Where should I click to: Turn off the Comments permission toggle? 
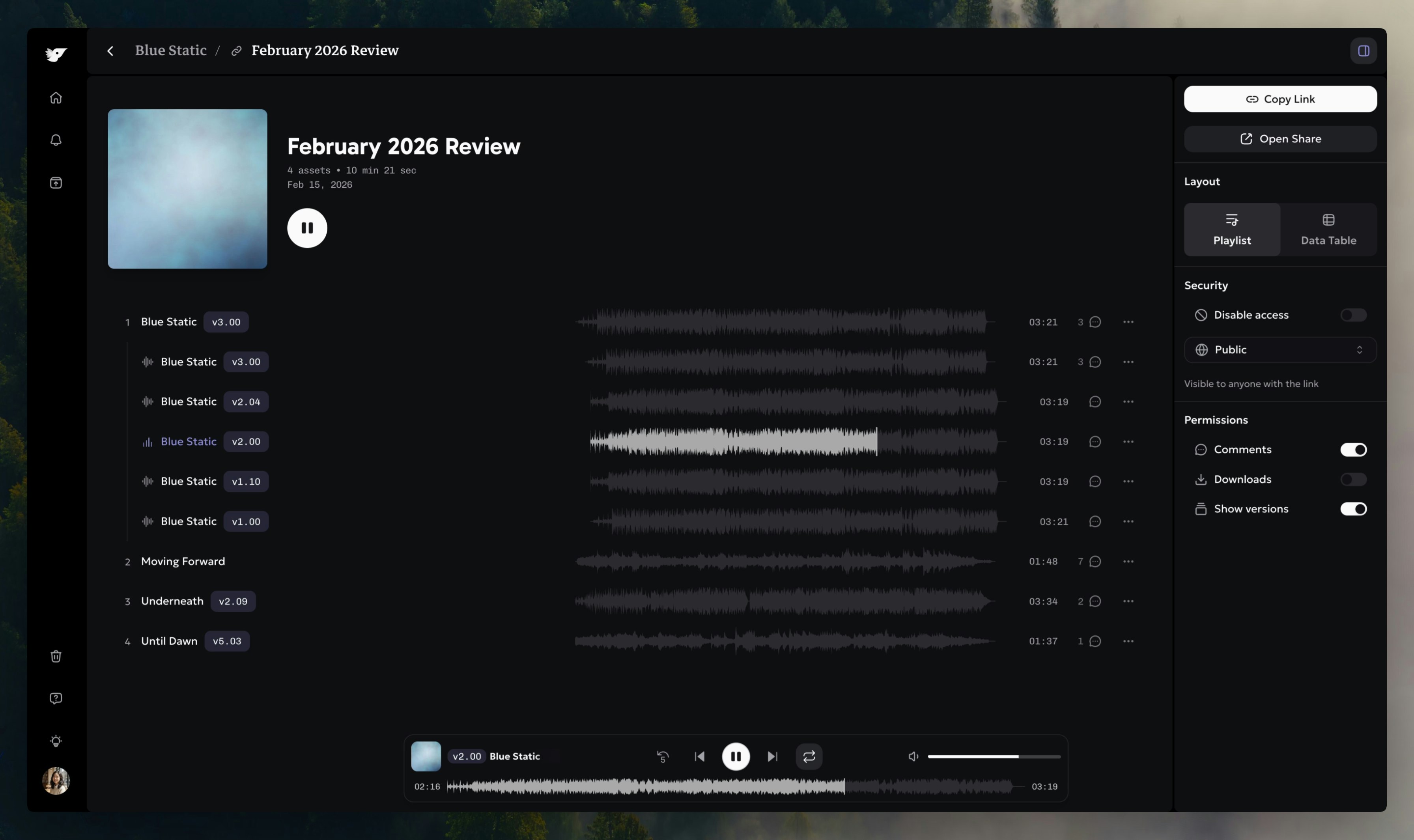pos(1353,450)
